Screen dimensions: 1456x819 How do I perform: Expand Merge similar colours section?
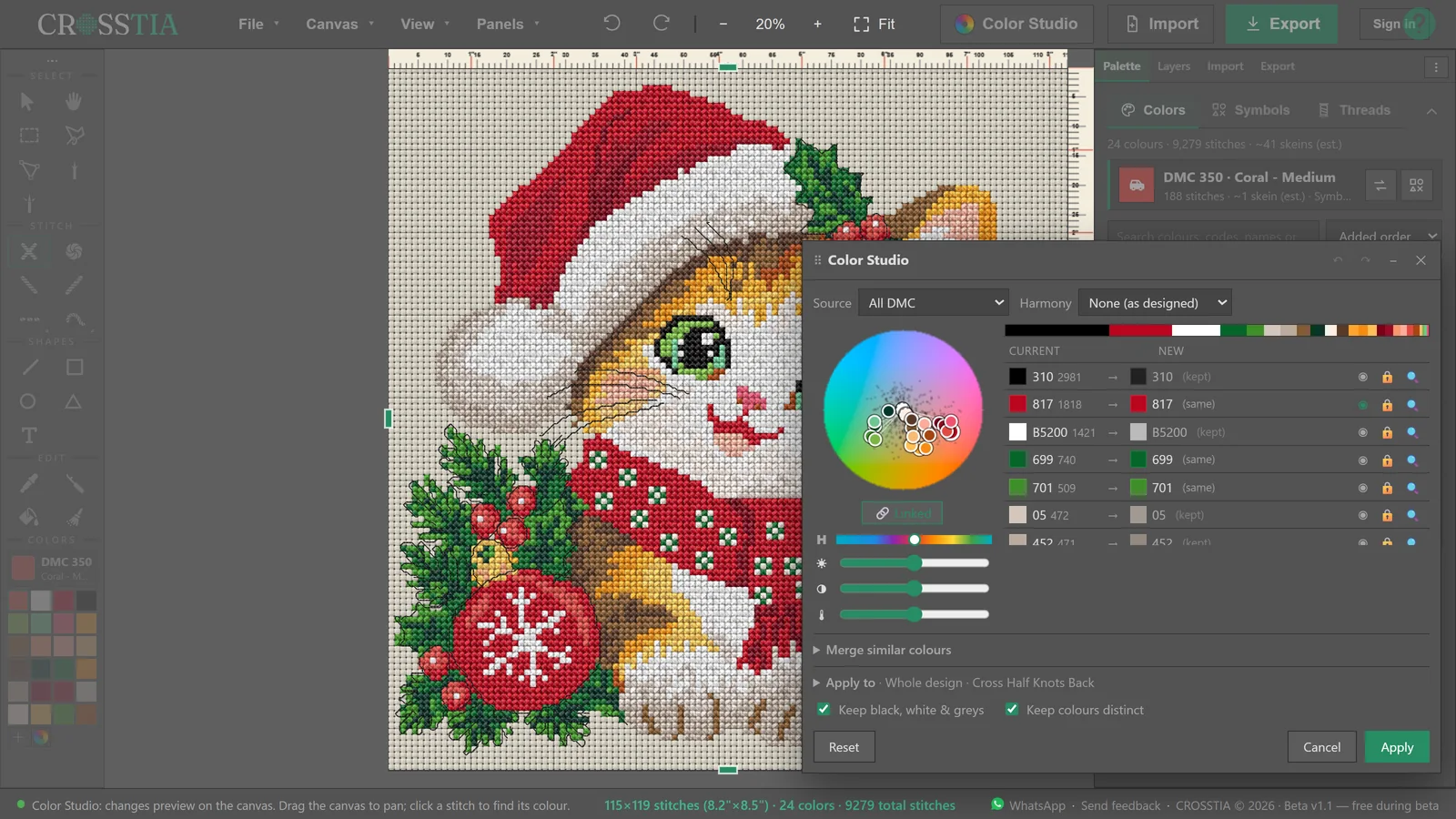[x=882, y=650]
